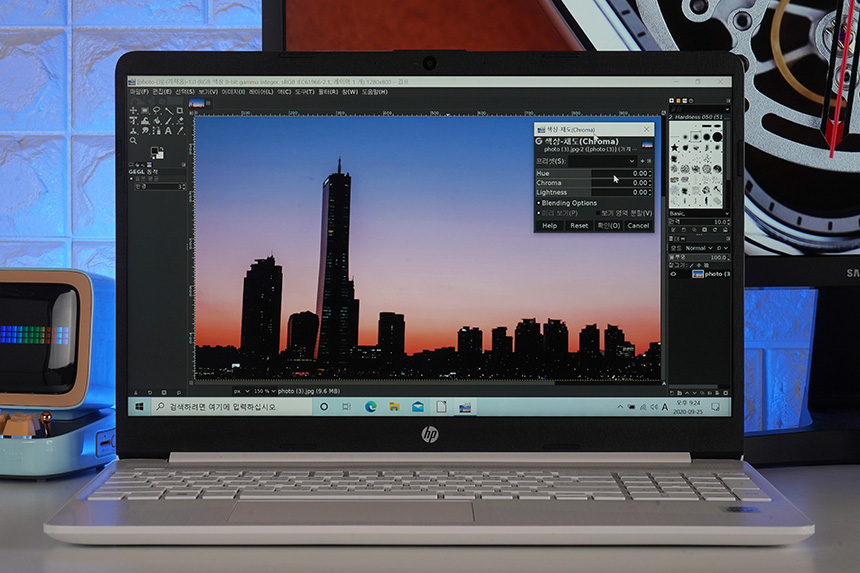Select the Unified Transform tool
860x573 pixels.
pyautogui.click(x=133, y=121)
